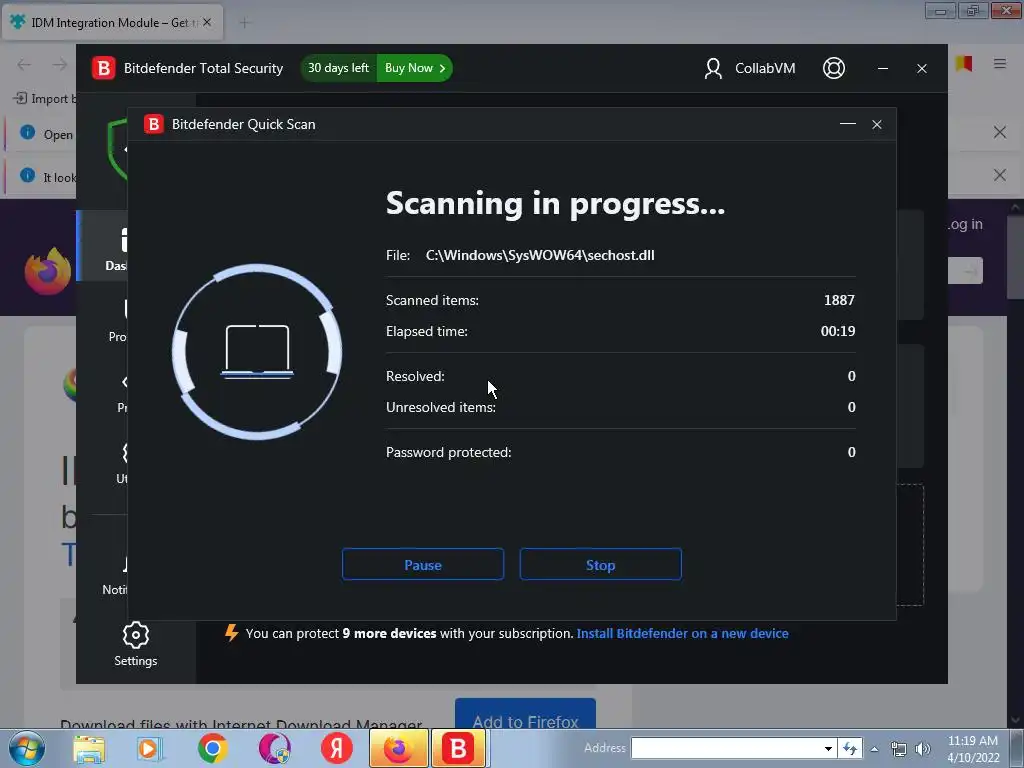The image size is (1024, 768).
Task: Open Yandex browser from taskbar
Action: [x=337, y=748]
